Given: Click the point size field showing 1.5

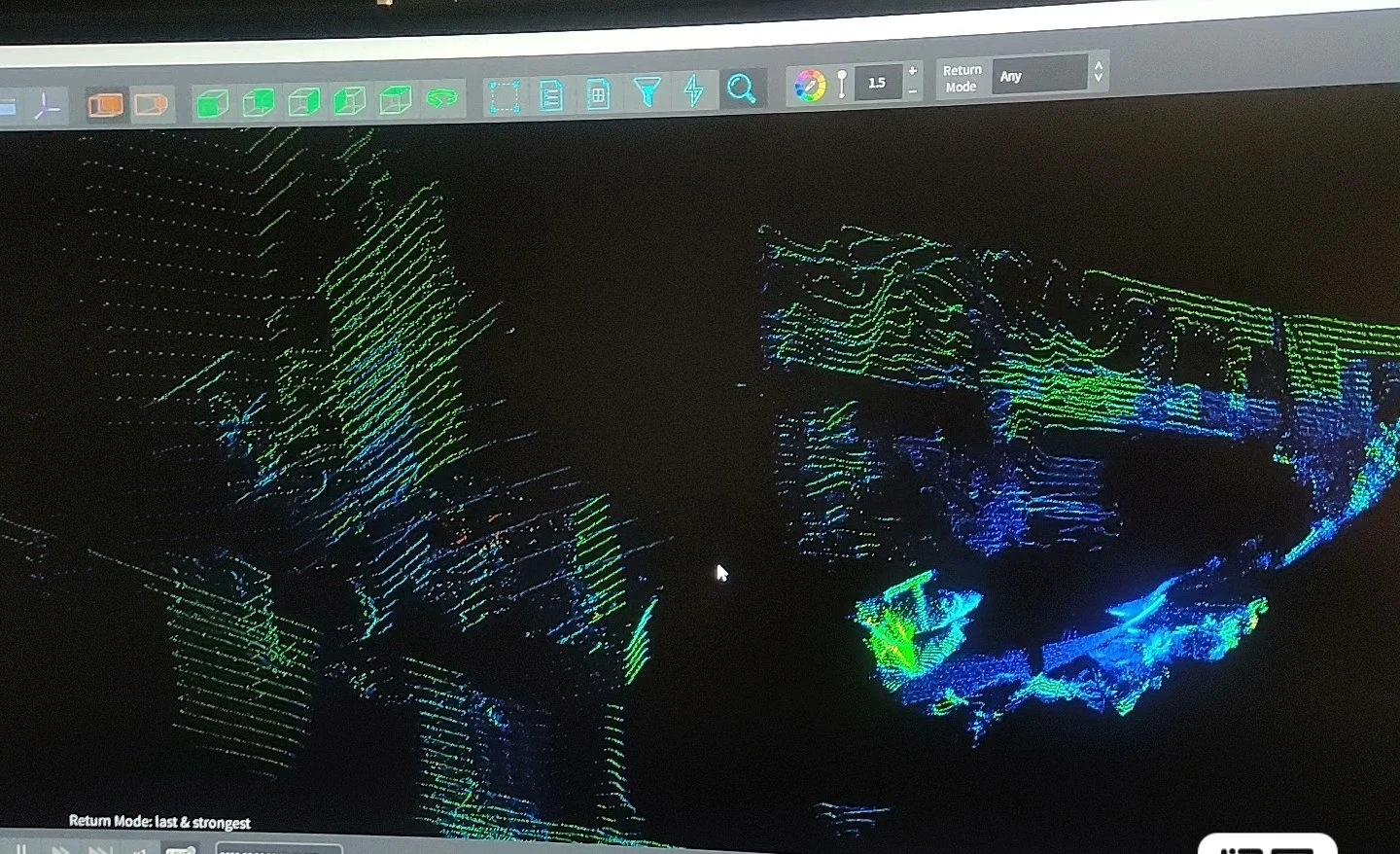Looking at the screenshot, I should [x=878, y=83].
